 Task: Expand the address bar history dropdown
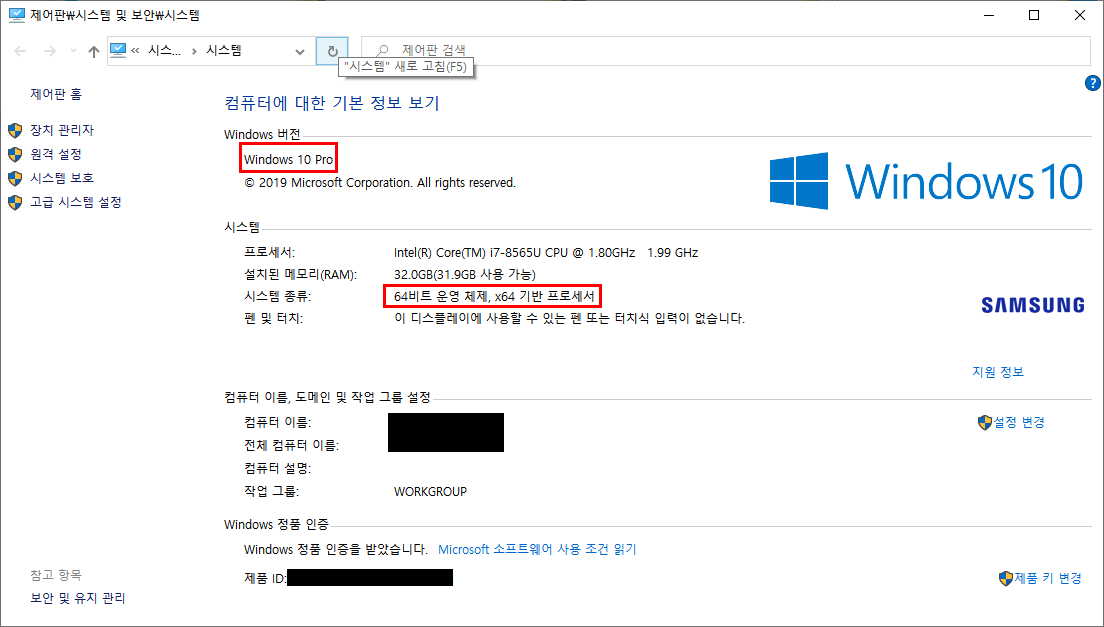299,51
